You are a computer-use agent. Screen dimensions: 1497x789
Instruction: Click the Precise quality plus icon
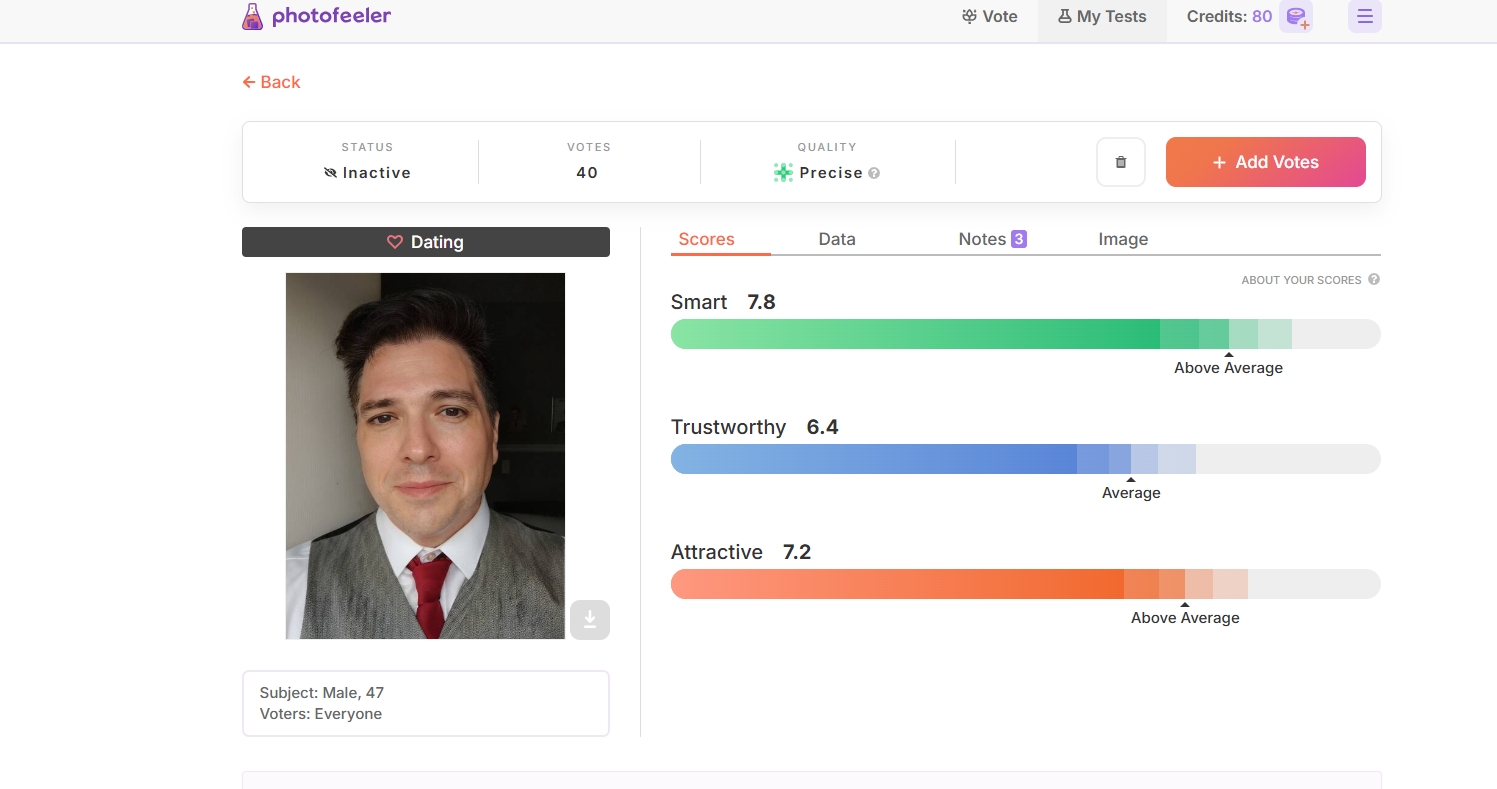[783, 173]
